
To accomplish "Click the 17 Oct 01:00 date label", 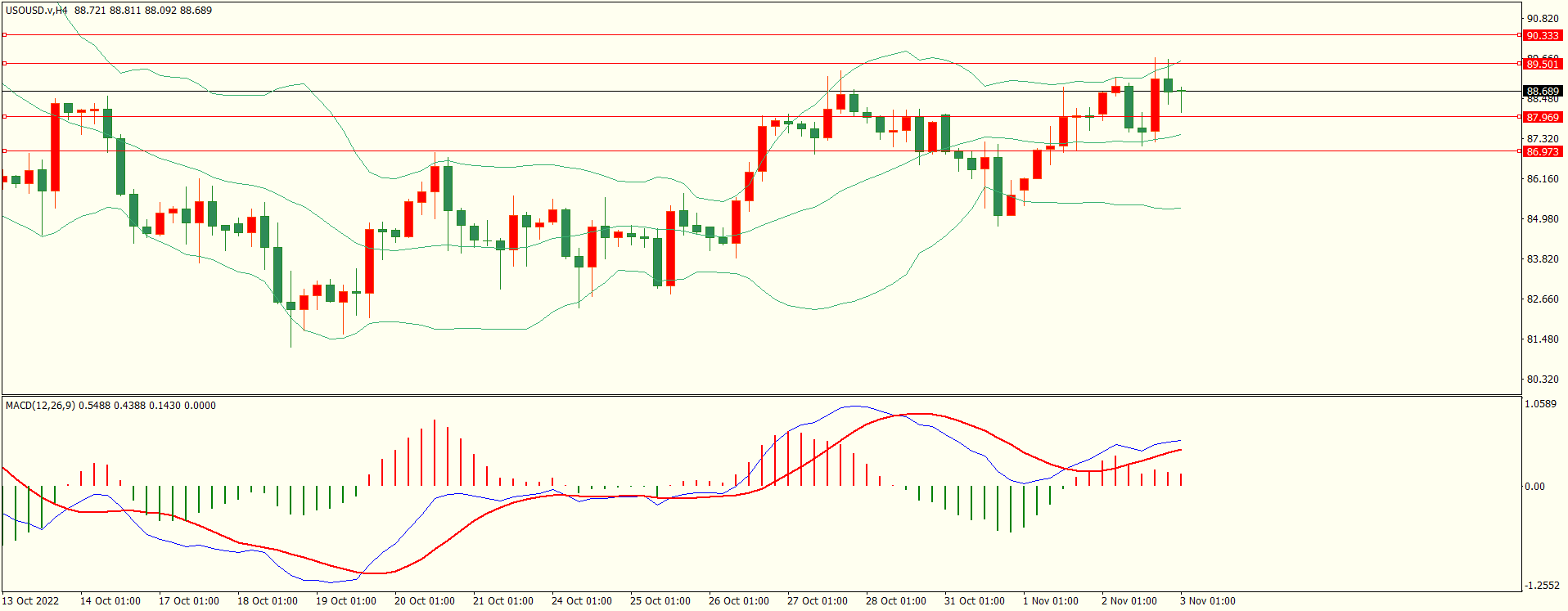I will (x=188, y=601).
